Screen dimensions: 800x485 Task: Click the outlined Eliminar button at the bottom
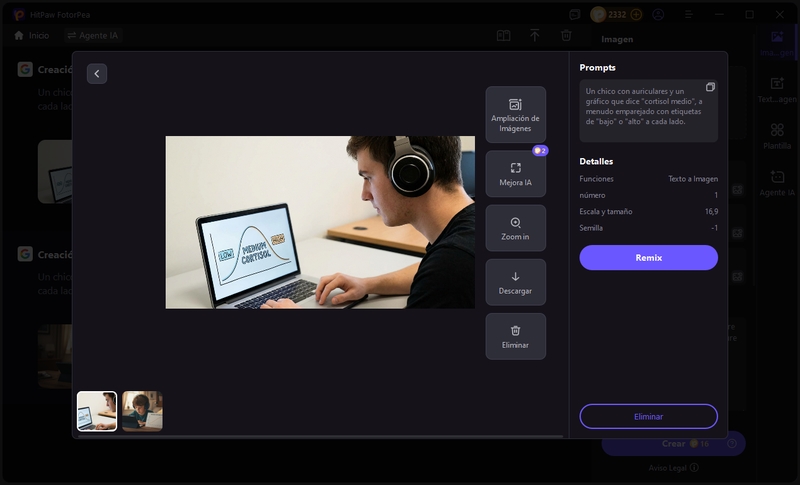click(648, 416)
